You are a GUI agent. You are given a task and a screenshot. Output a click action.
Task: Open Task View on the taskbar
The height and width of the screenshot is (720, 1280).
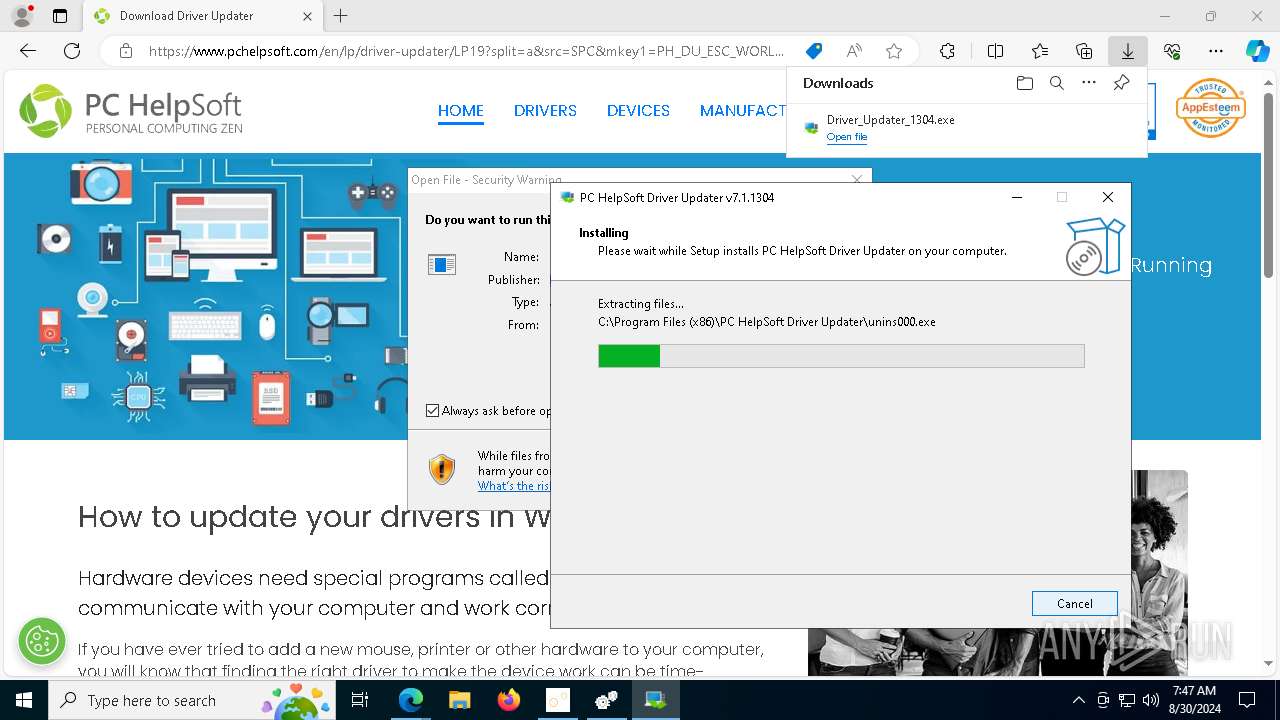(360, 700)
